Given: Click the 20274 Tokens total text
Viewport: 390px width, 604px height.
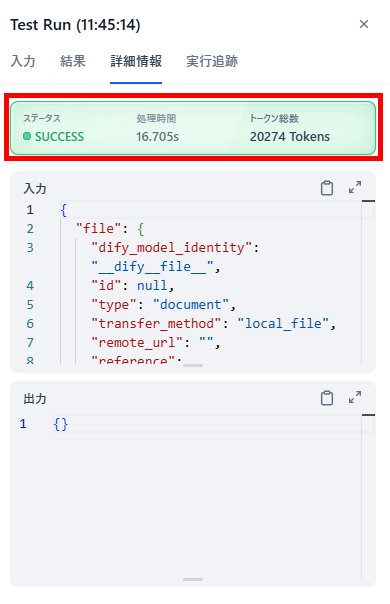Looking at the screenshot, I should tap(290, 137).
